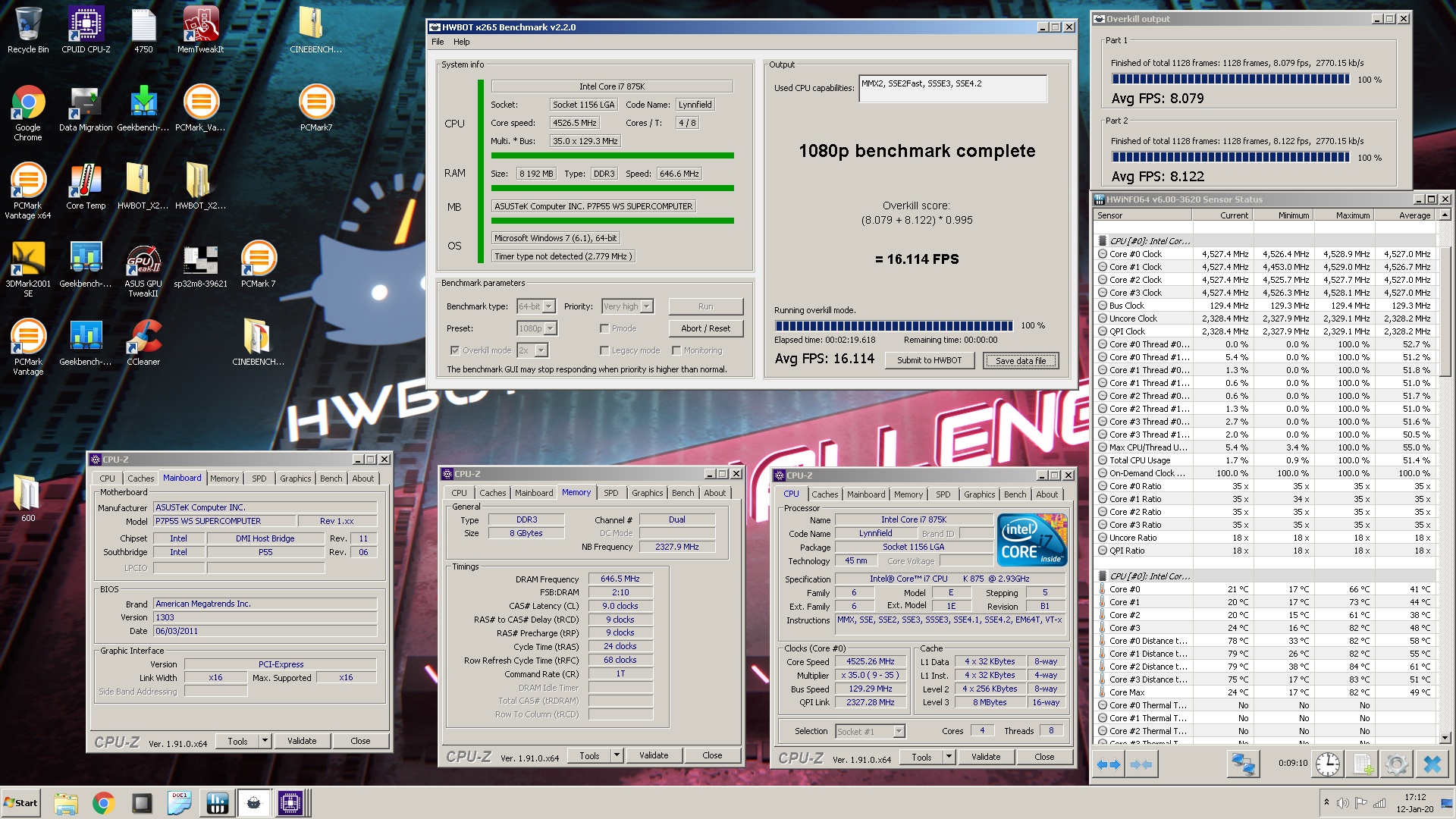
Task: Reset HWiNFO clock timer icon
Action: [1327, 764]
